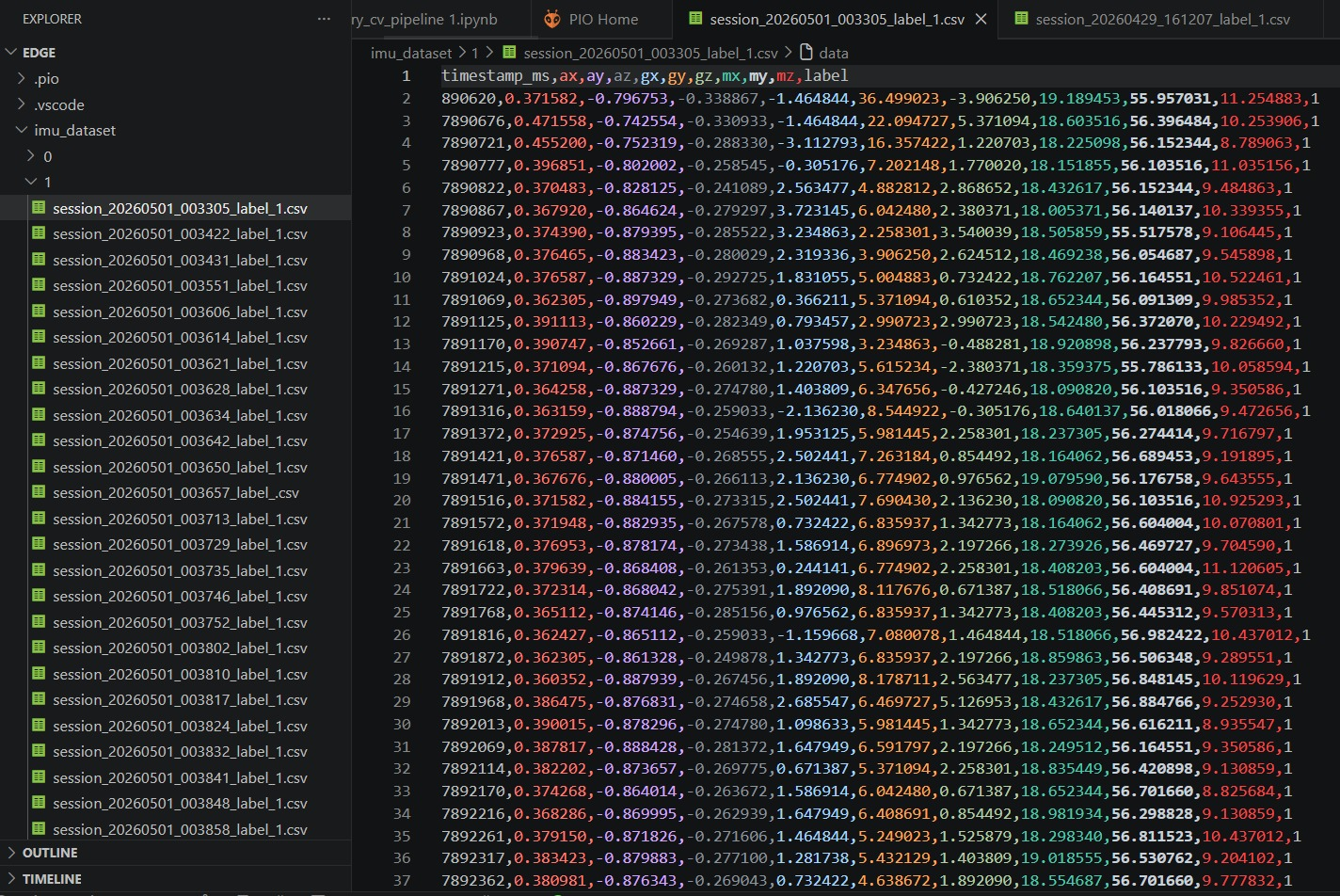This screenshot has height=896, width=1340.
Task: Open session_20260501_003614_label_1.csv file
Action: [x=175, y=338]
